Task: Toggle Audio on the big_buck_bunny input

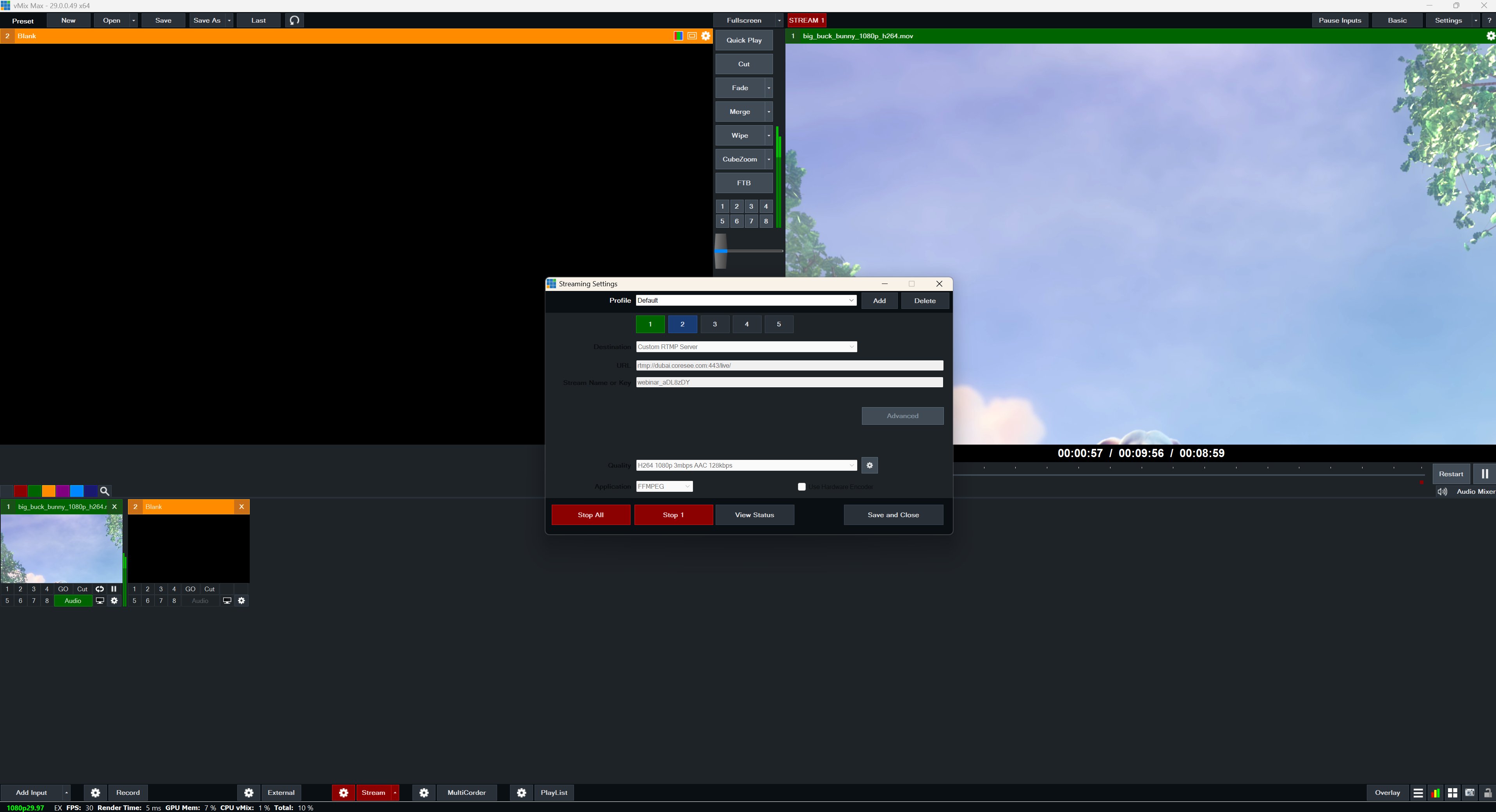Action: [x=73, y=601]
